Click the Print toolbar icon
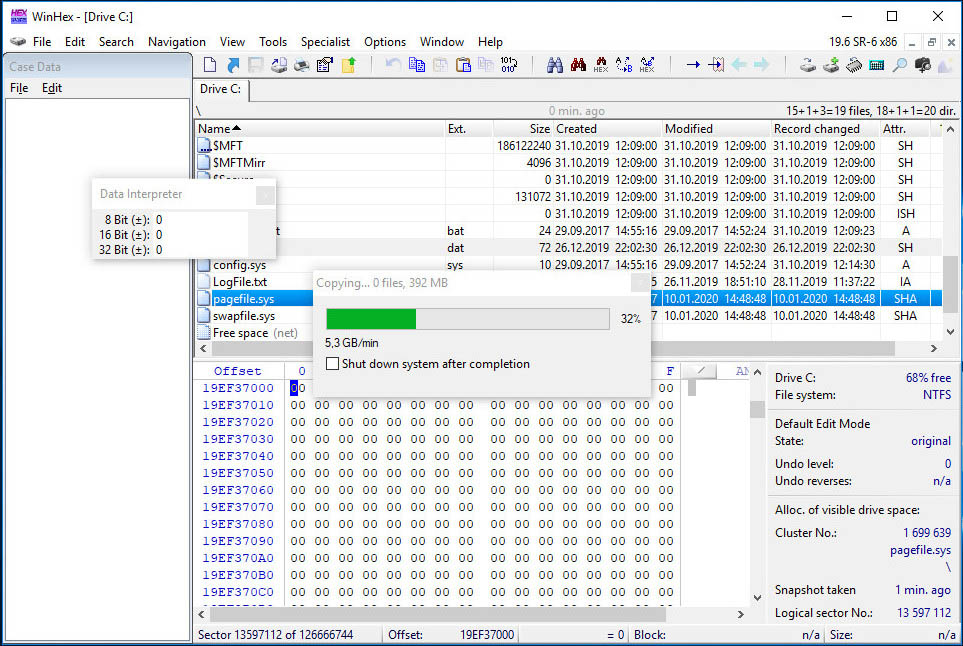963x646 pixels. 302,64
